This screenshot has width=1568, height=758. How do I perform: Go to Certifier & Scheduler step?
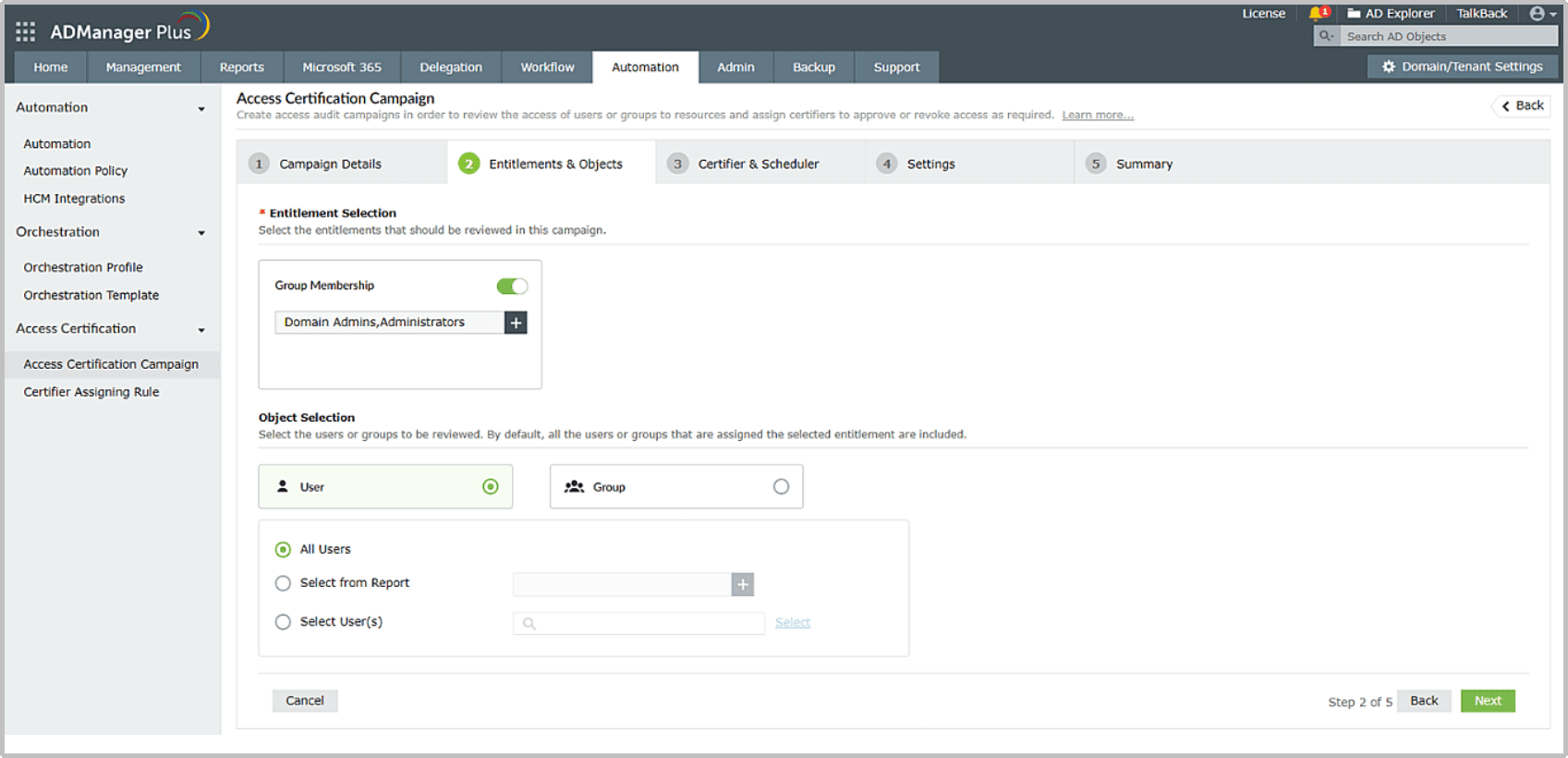click(x=759, y=164)
